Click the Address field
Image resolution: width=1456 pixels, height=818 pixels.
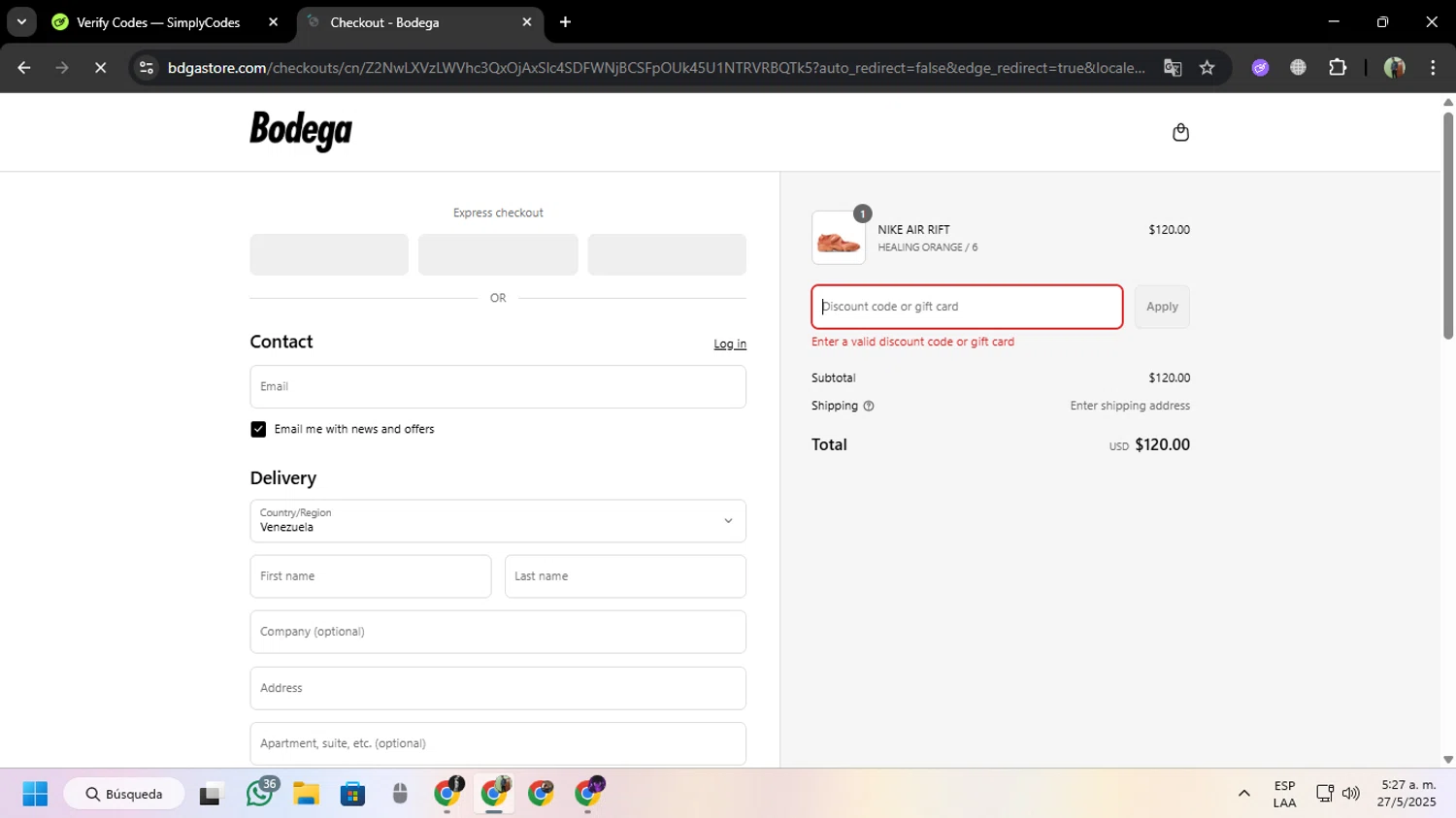click(x=498, y=688)
